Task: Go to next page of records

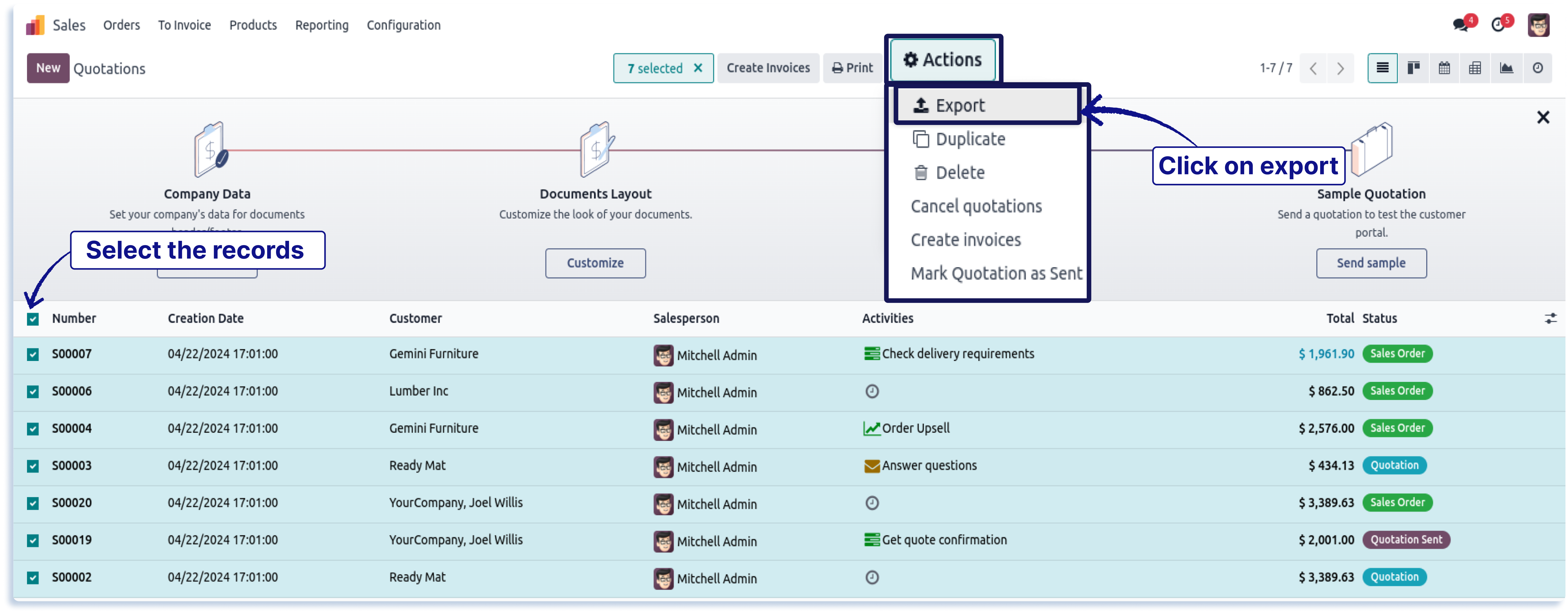Action: click(1340, 68)
